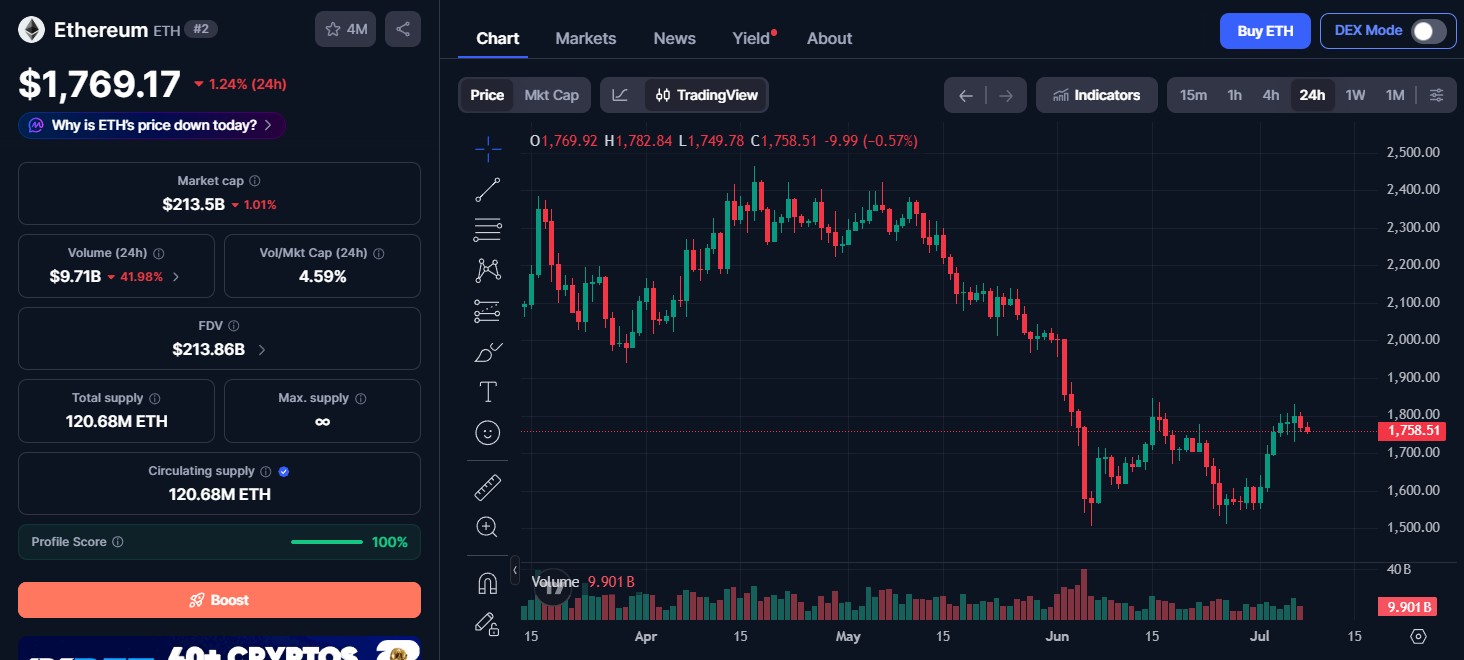This screenshot has width=1464, height=660.
Task: Open the forecasting and measurement tools
Action: coord(488,311)
